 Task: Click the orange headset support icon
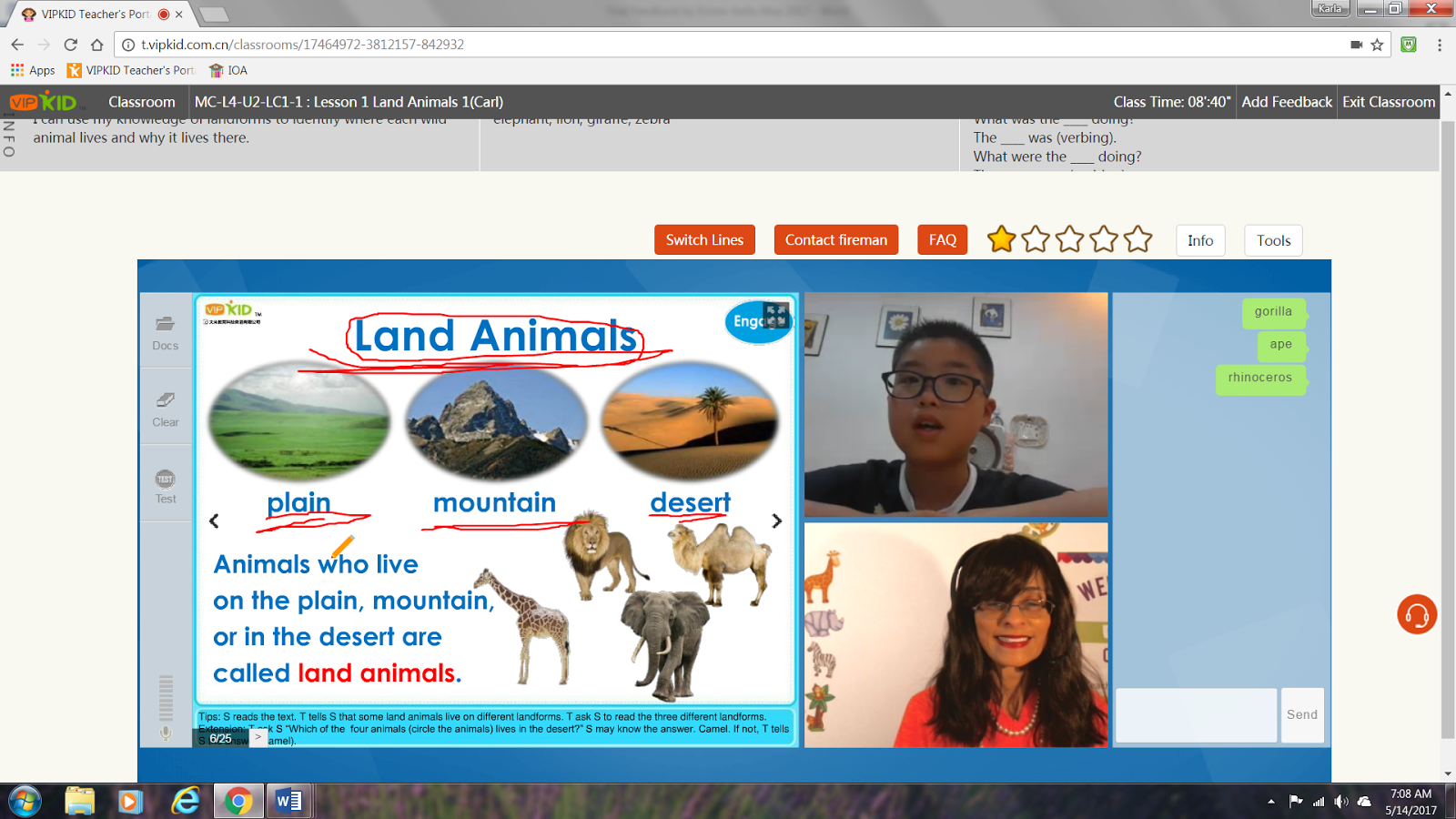[x=1417, y=614]
